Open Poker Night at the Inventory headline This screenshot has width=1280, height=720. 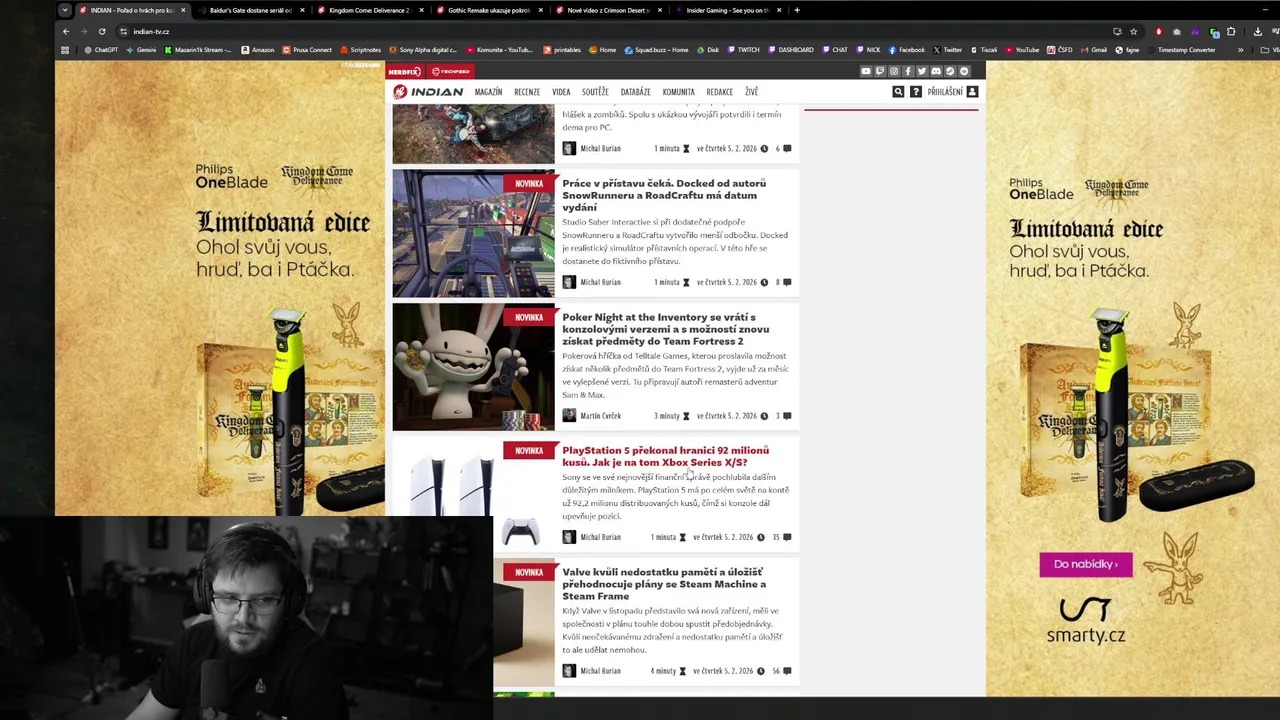pos(666,329)
